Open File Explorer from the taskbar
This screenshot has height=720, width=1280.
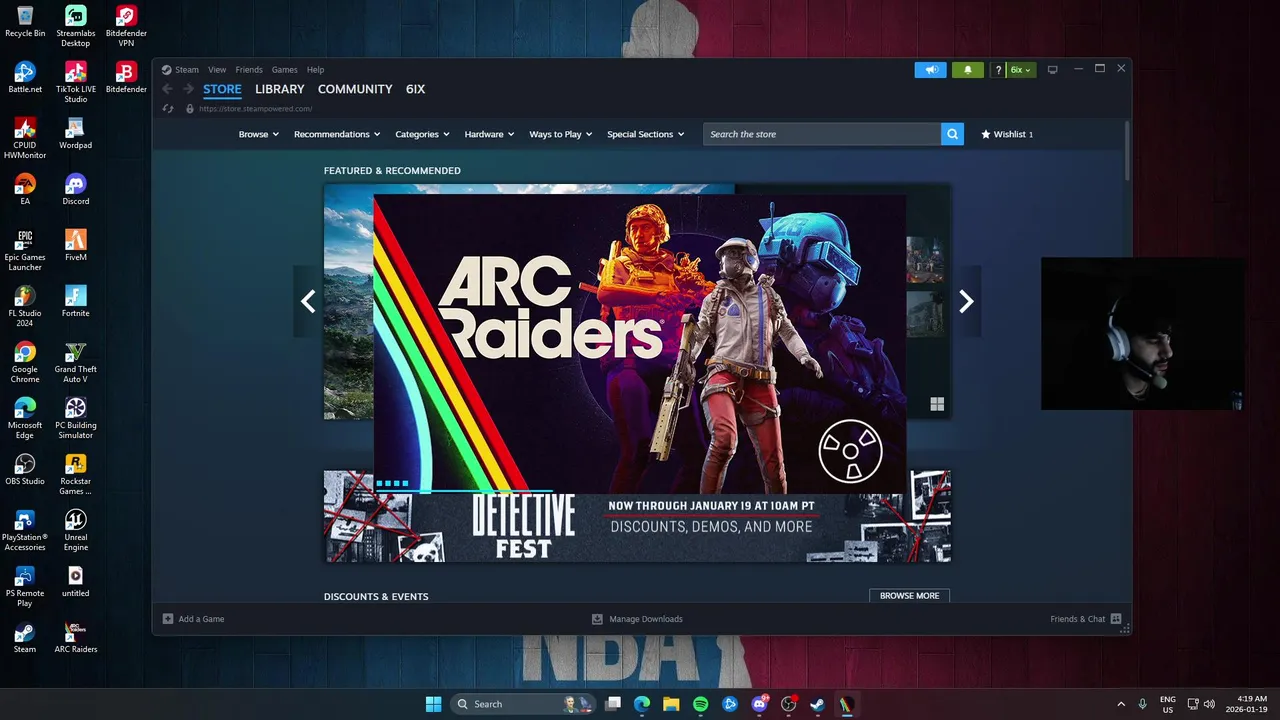[x=671, y=704]
